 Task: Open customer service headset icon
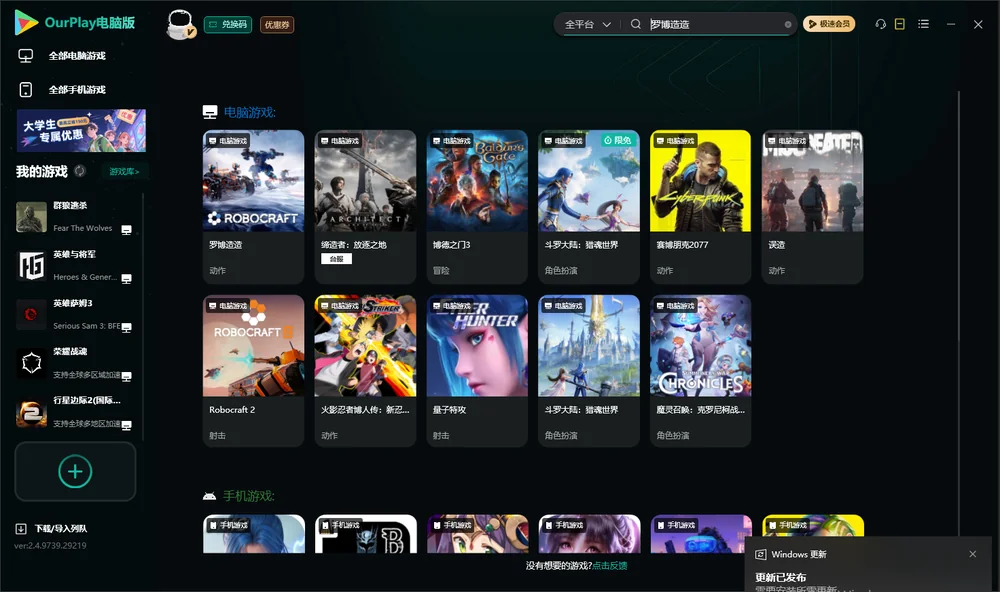click(x=881, y=24)
